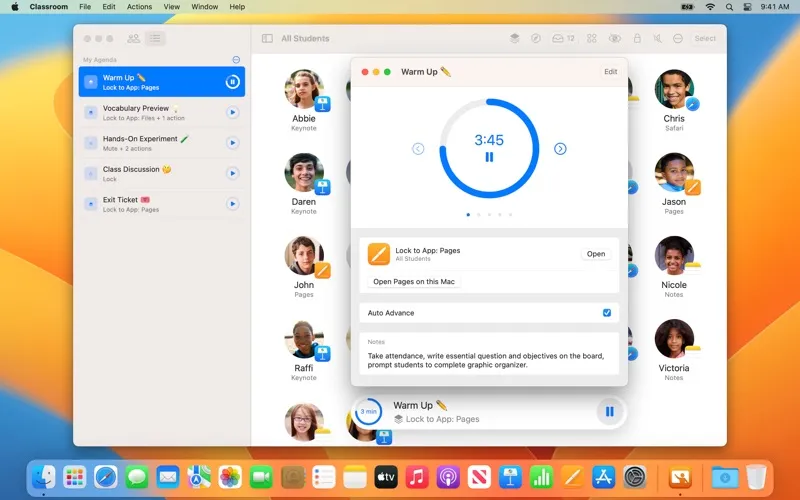Screen dimensions: 800x500
Task: Toggle the sidebar with the toolbar panel icon
Action: [267, 38]
